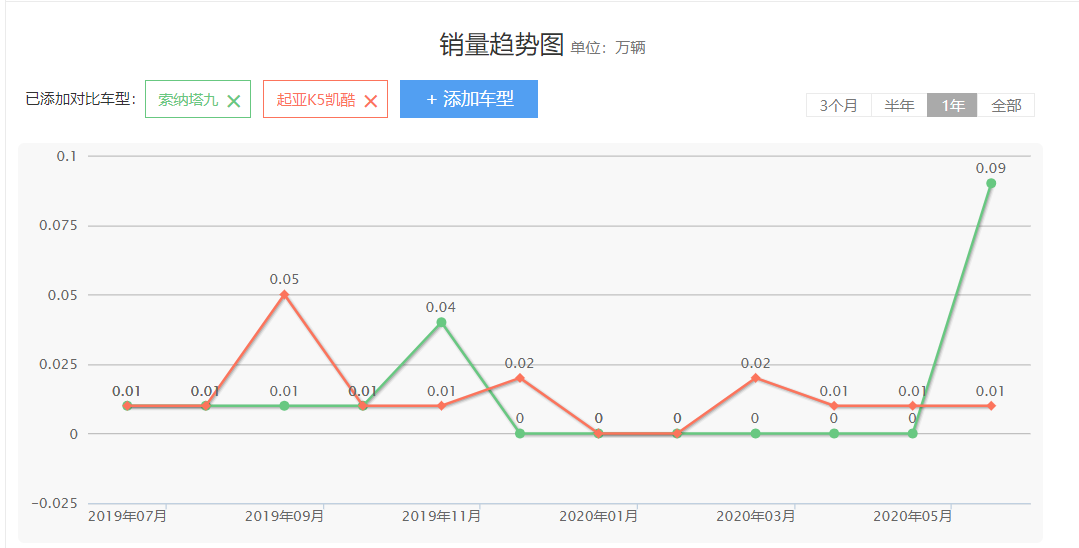The width and height of the screenshot is (1079, 548).
Task: Click the green 0.01 point under 0.05 peak
Action: point(284,405)
